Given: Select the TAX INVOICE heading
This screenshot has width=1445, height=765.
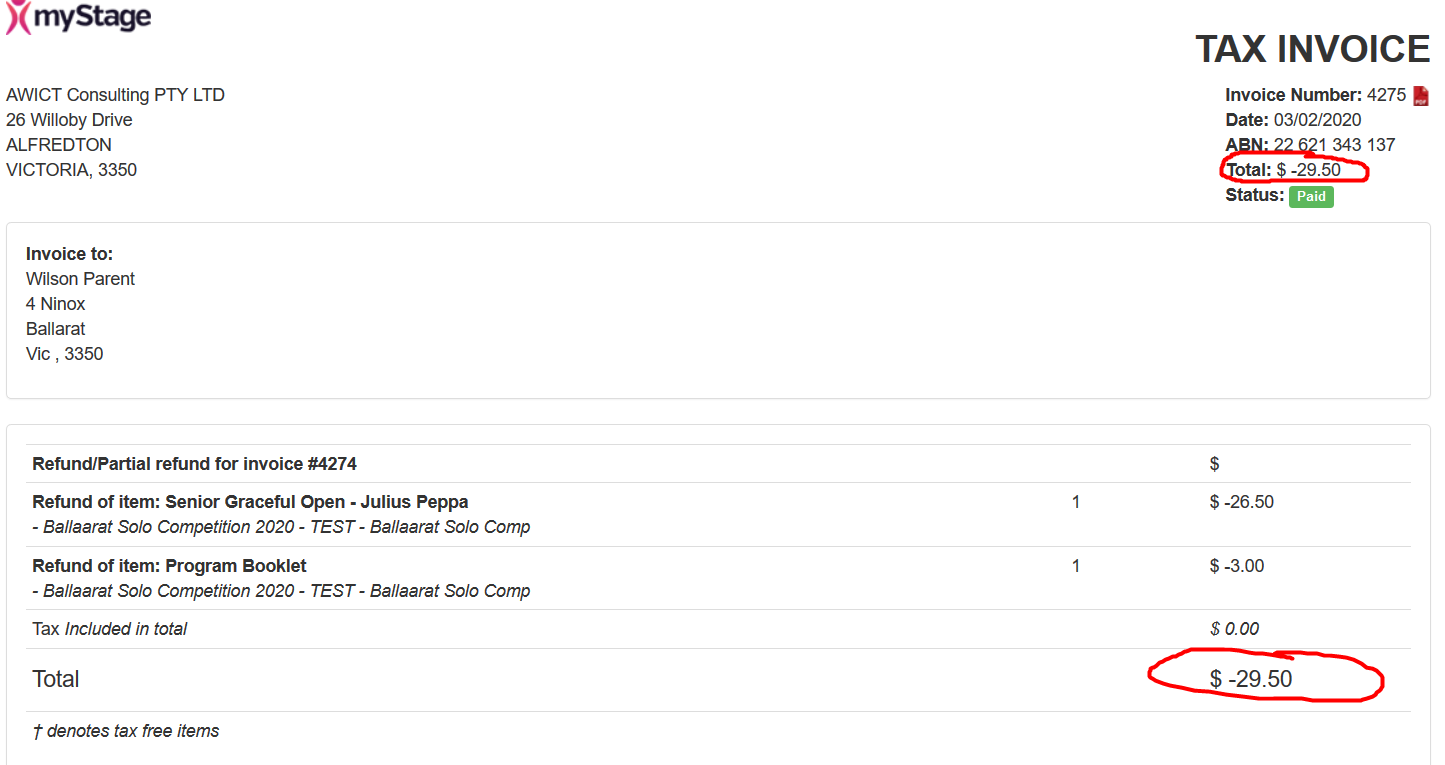Looking at the screenshot, I should coord(1313,50).
